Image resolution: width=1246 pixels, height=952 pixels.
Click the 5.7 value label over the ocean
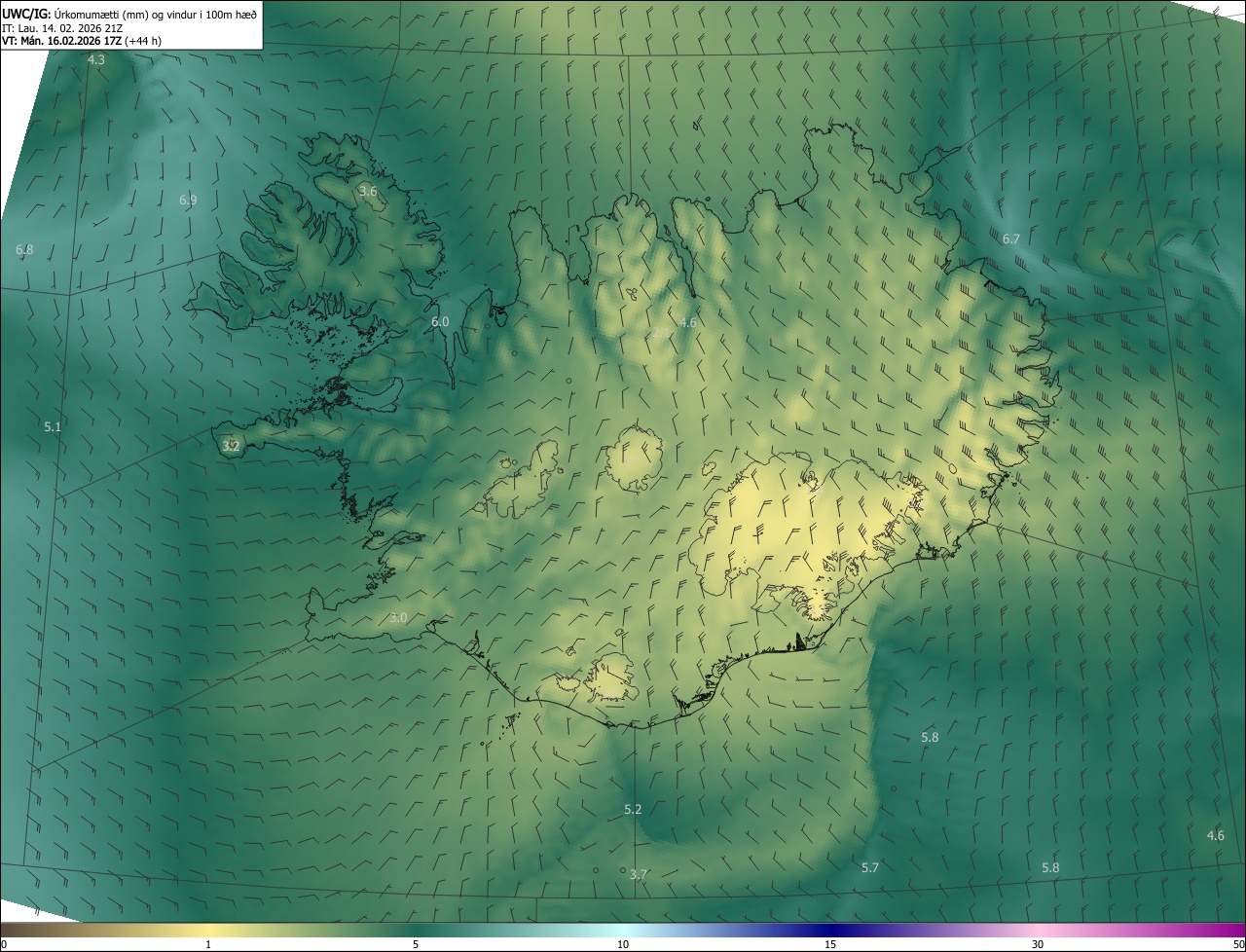point(870,867)
